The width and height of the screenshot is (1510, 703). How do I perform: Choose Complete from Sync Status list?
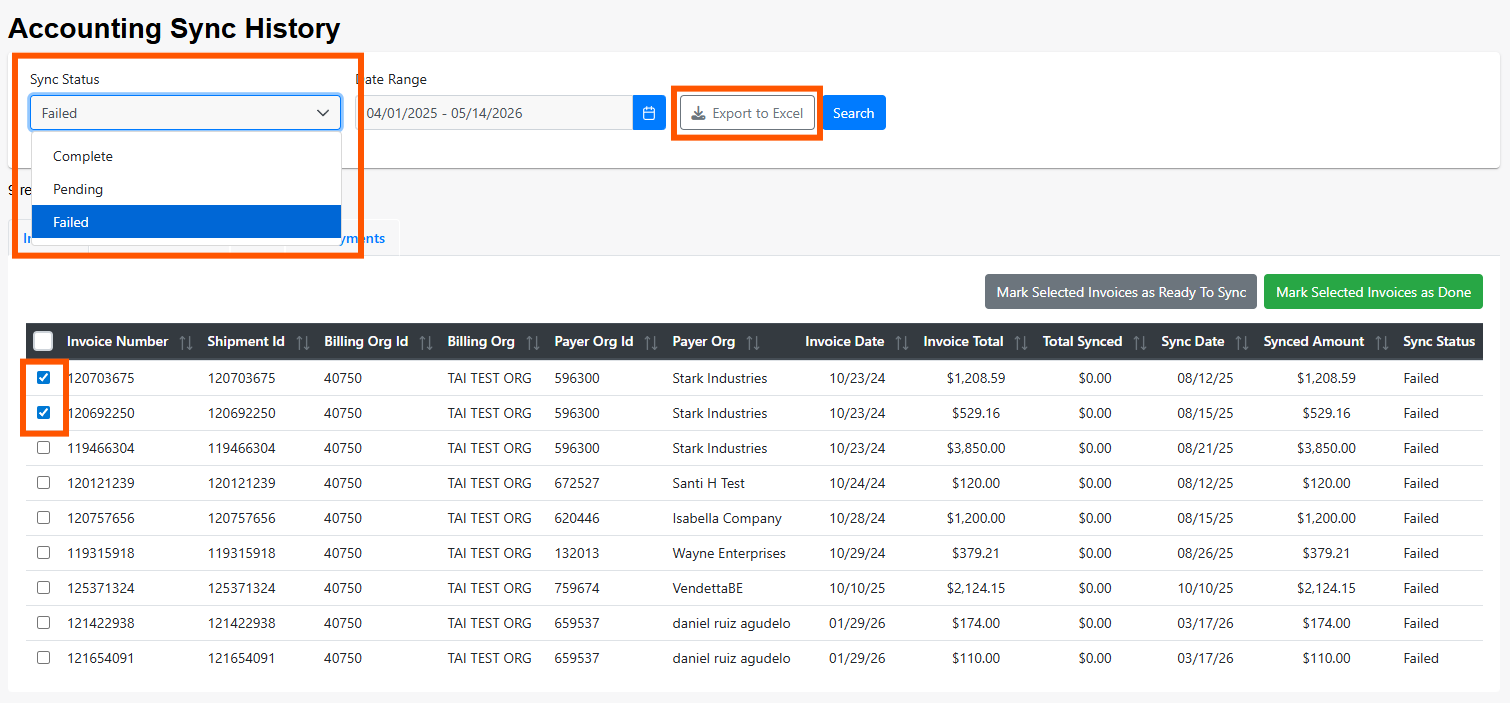83,156
